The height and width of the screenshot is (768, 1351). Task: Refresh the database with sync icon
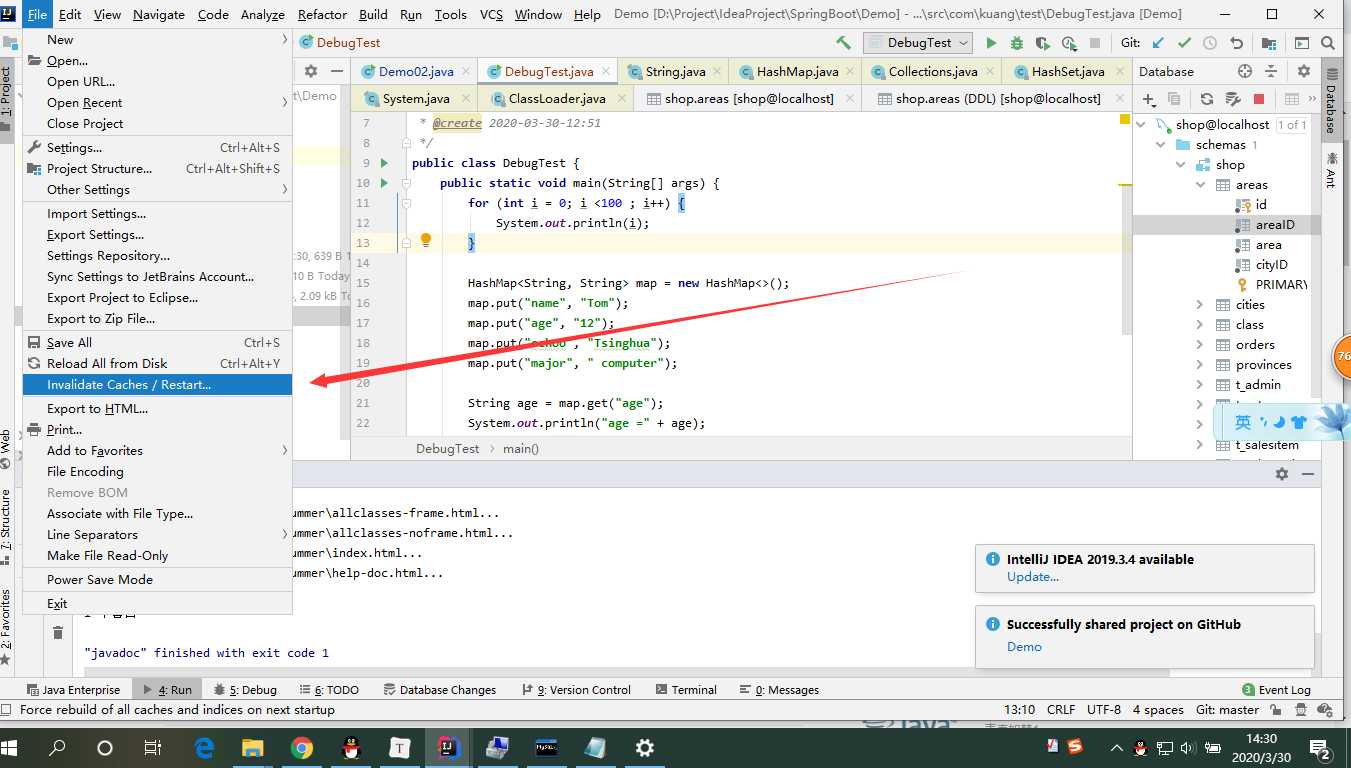pos(1207,99)
